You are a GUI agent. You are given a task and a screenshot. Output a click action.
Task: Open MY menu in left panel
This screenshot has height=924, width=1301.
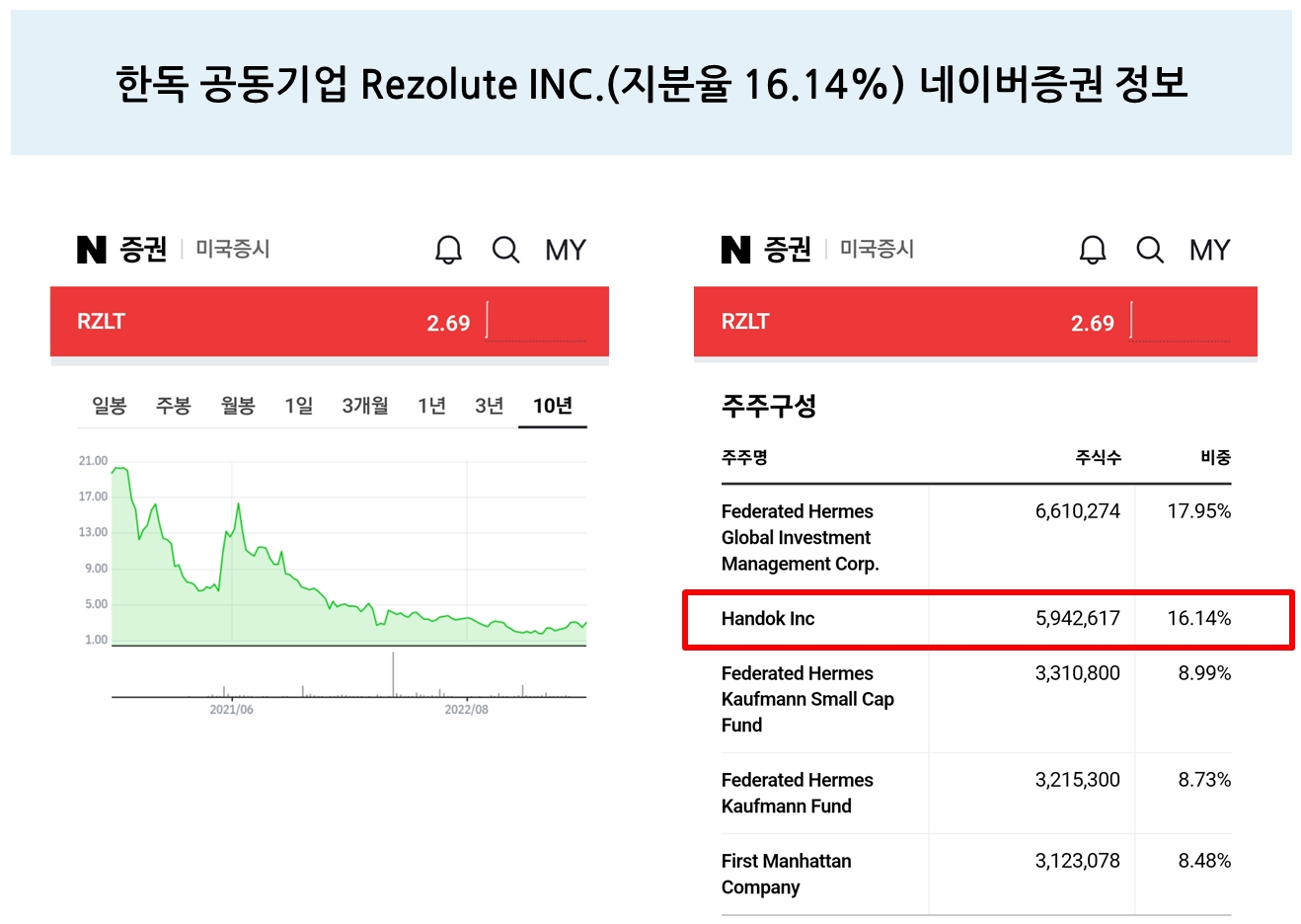(566, 250)
